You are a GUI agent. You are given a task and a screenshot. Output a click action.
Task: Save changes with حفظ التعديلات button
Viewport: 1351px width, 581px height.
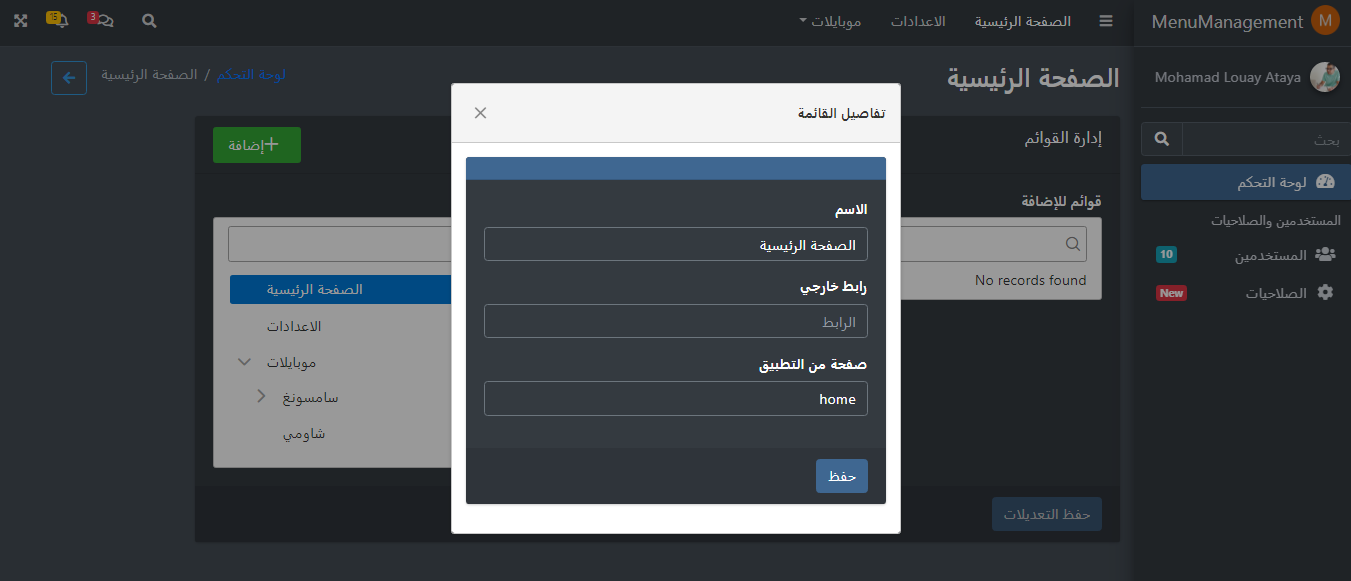pyautogui.click(x=1047, y=514)
